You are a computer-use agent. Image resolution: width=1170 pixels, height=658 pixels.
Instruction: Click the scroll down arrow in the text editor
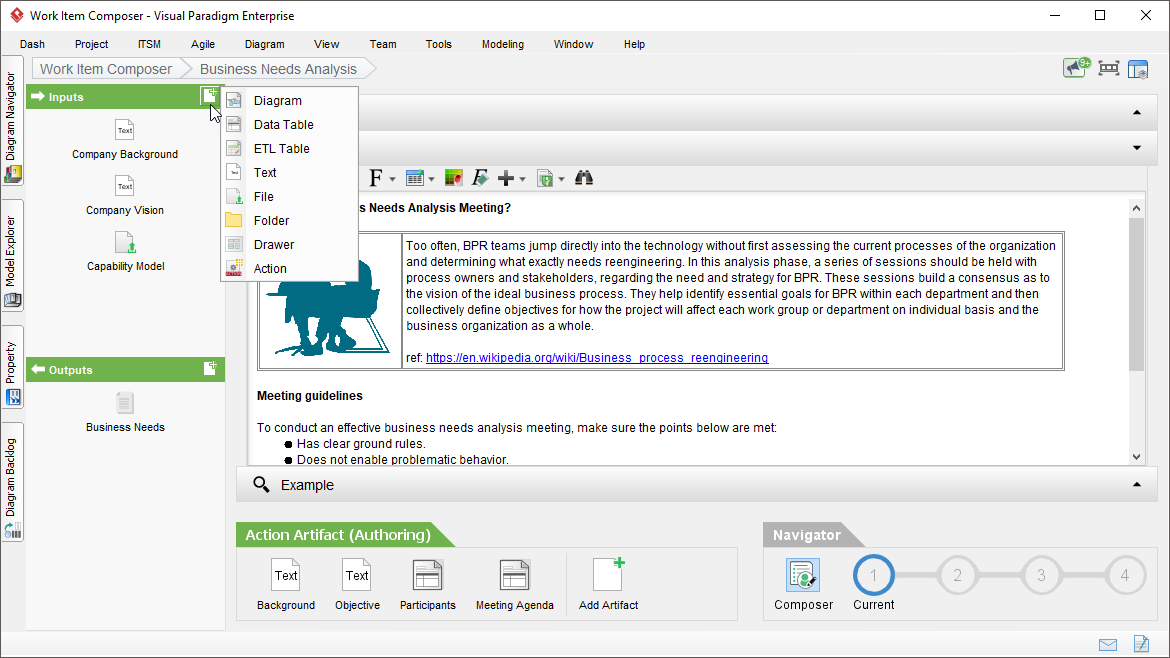coord(1136,457)
